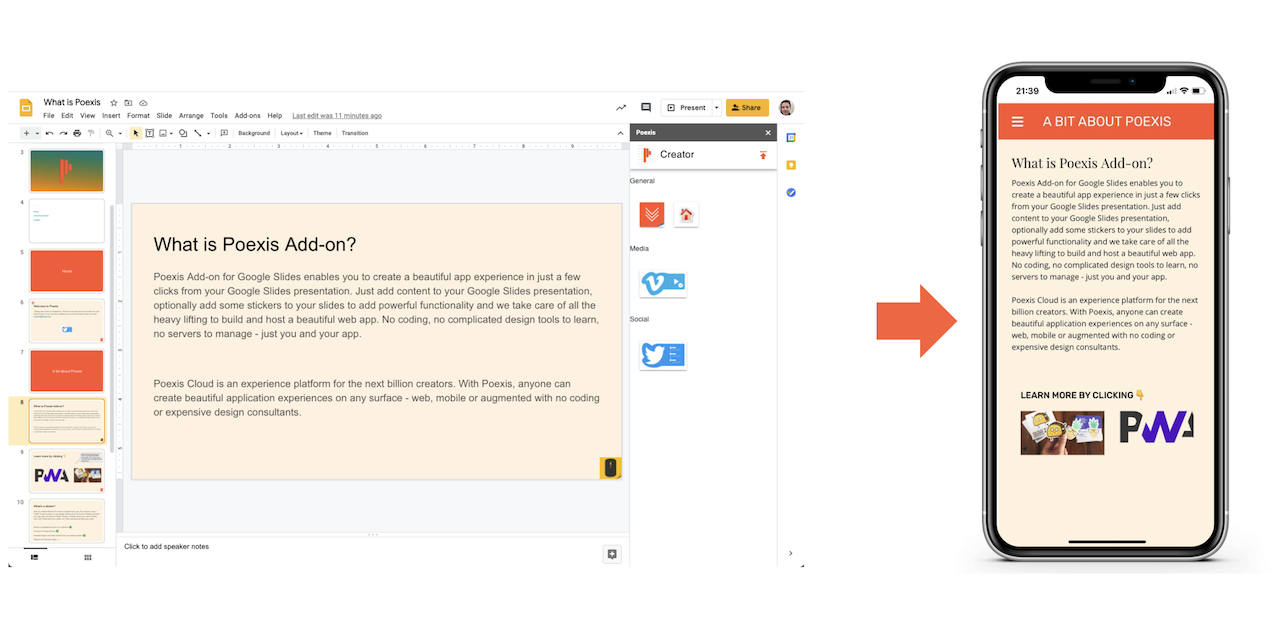The image size is (1280, 633).
Task: Insert an image from toolbar
Action: [162, 133]
